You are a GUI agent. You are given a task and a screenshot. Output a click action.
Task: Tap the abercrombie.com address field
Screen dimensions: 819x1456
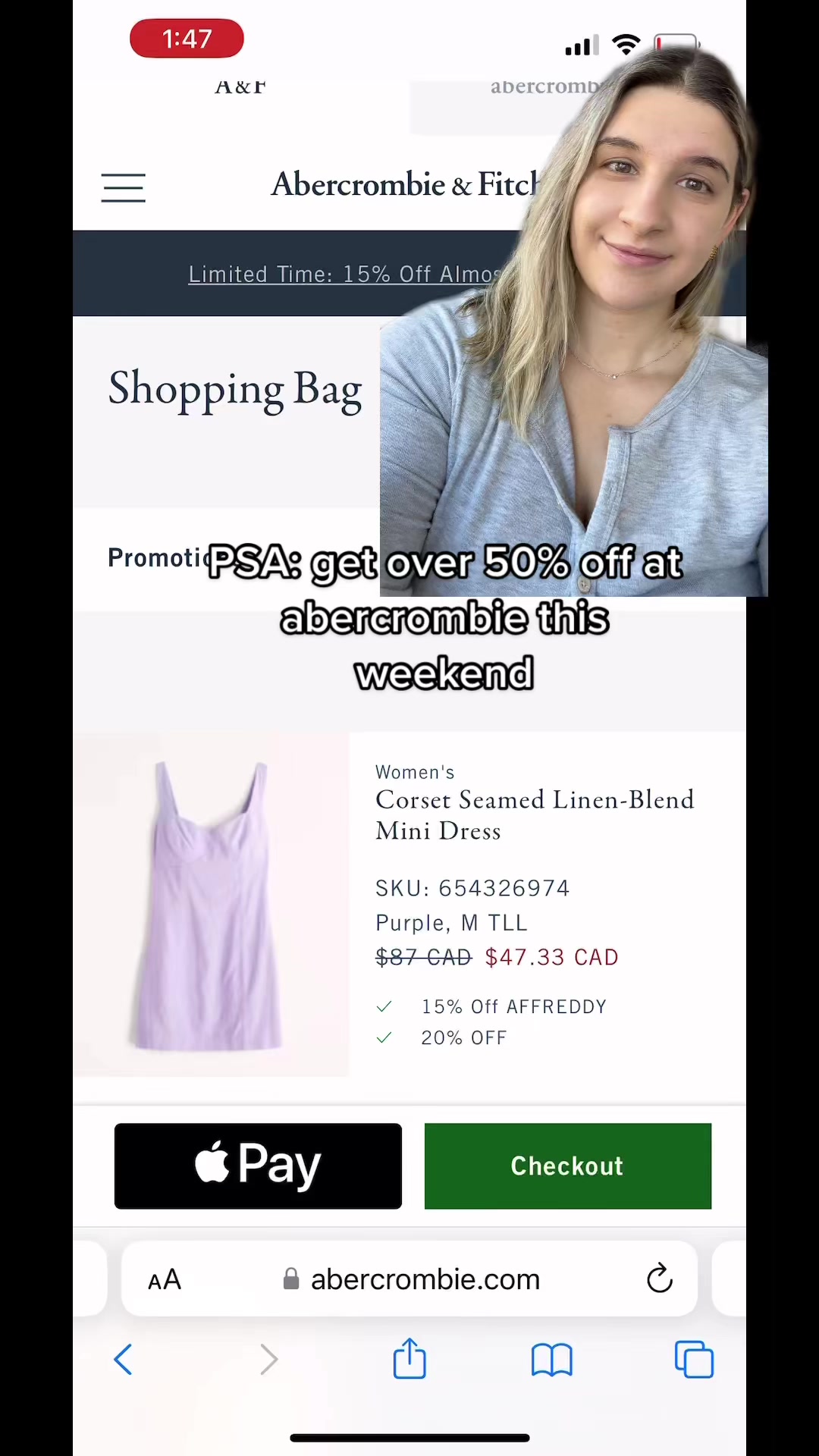click(409, 1279)
